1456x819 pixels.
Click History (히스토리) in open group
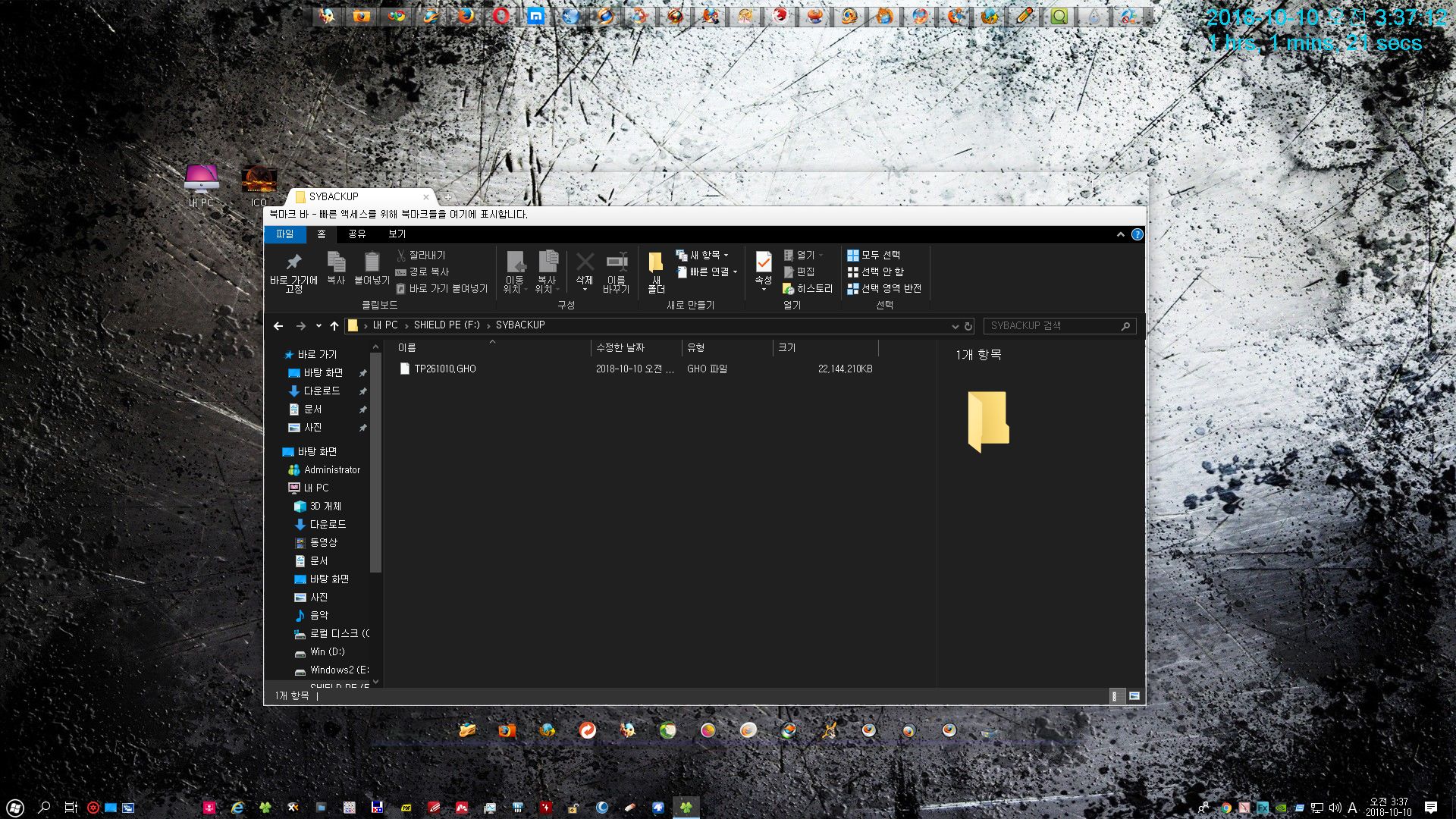point(808,289)
